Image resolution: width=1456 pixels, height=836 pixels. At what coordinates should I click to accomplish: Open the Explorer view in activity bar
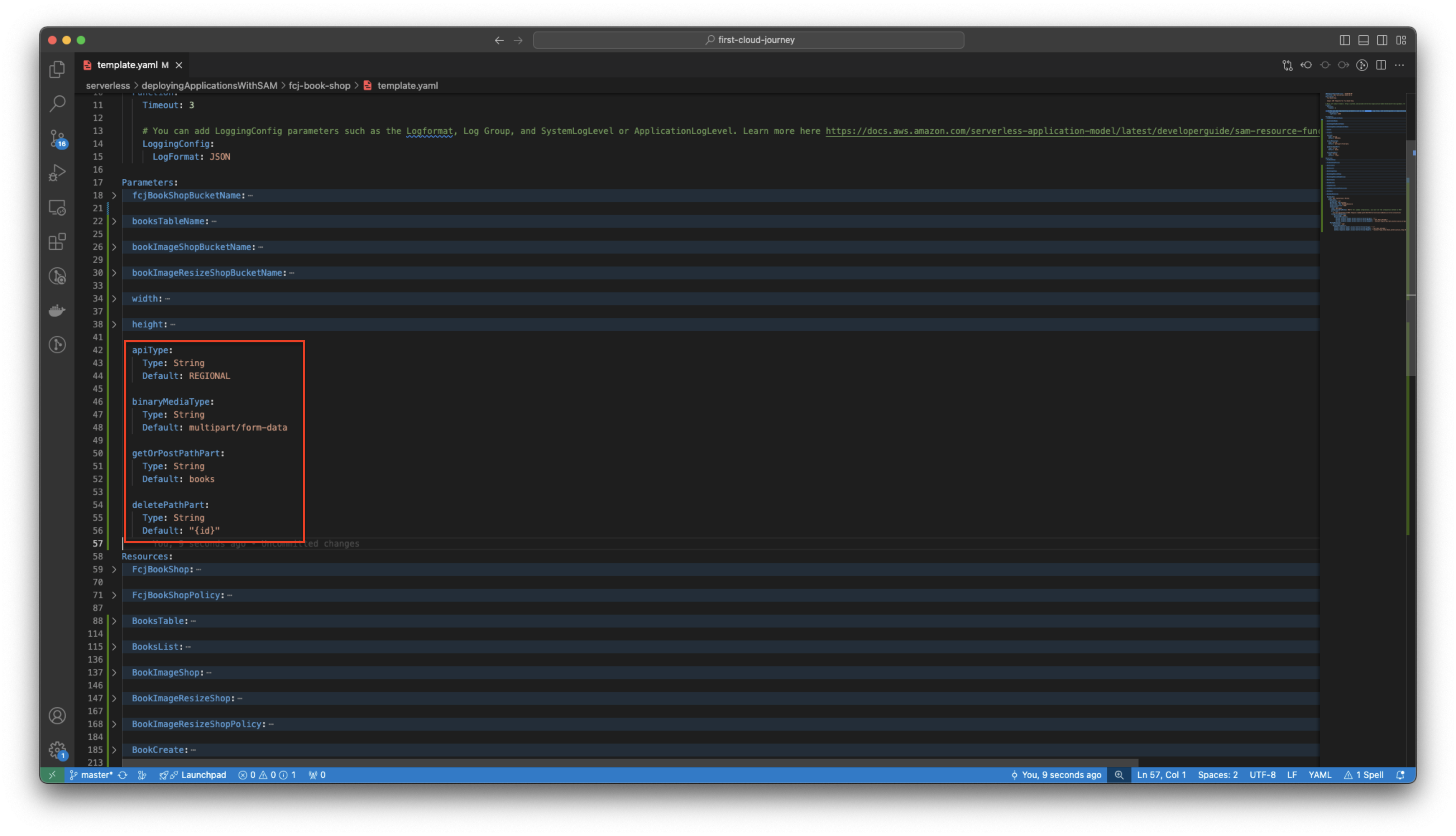(57, 69)
